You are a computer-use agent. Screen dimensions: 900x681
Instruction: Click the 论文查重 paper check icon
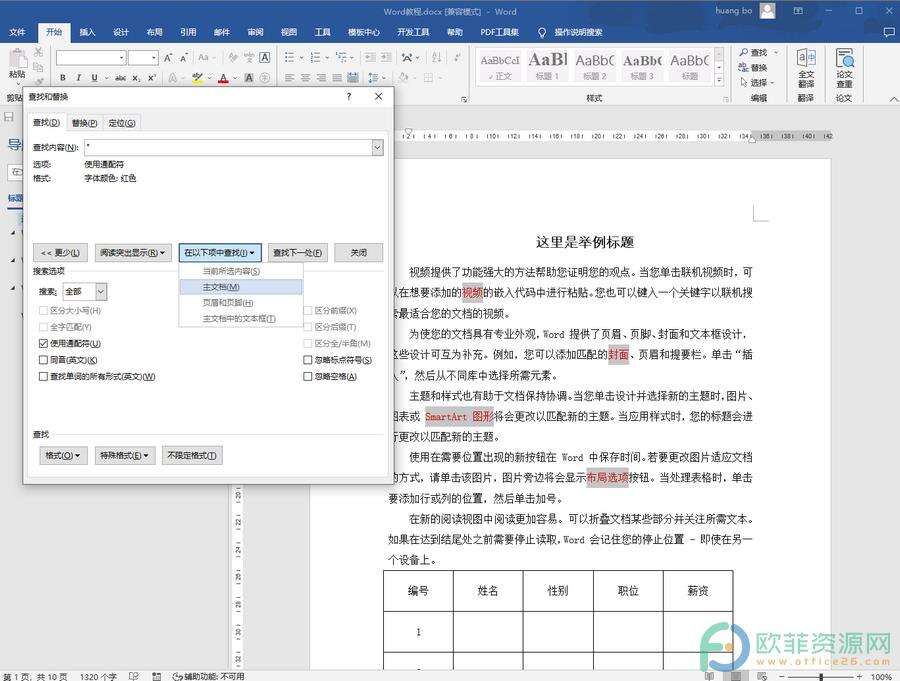844,66
